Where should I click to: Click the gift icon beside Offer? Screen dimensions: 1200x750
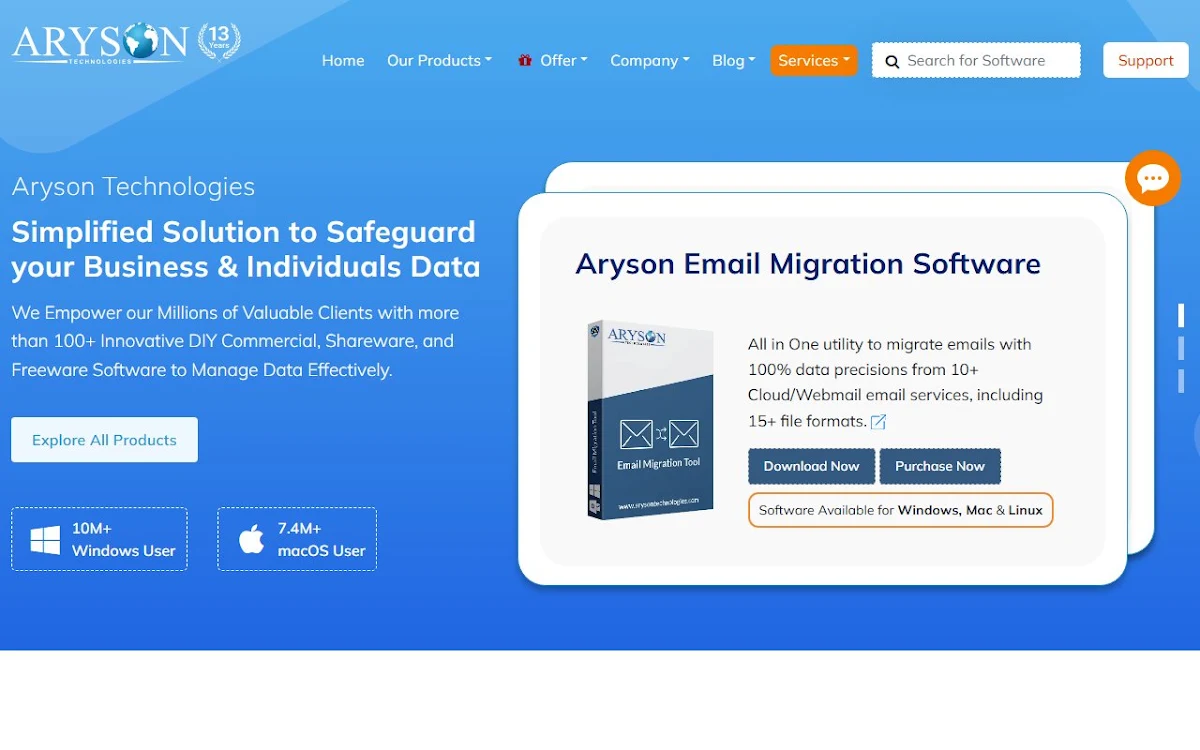[525, 60]
